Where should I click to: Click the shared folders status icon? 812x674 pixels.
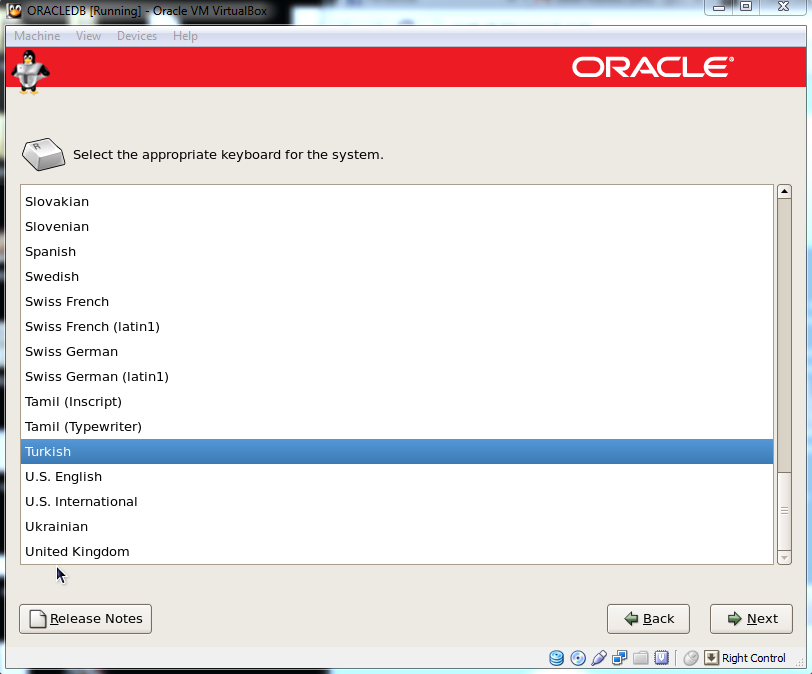(641, 658)
